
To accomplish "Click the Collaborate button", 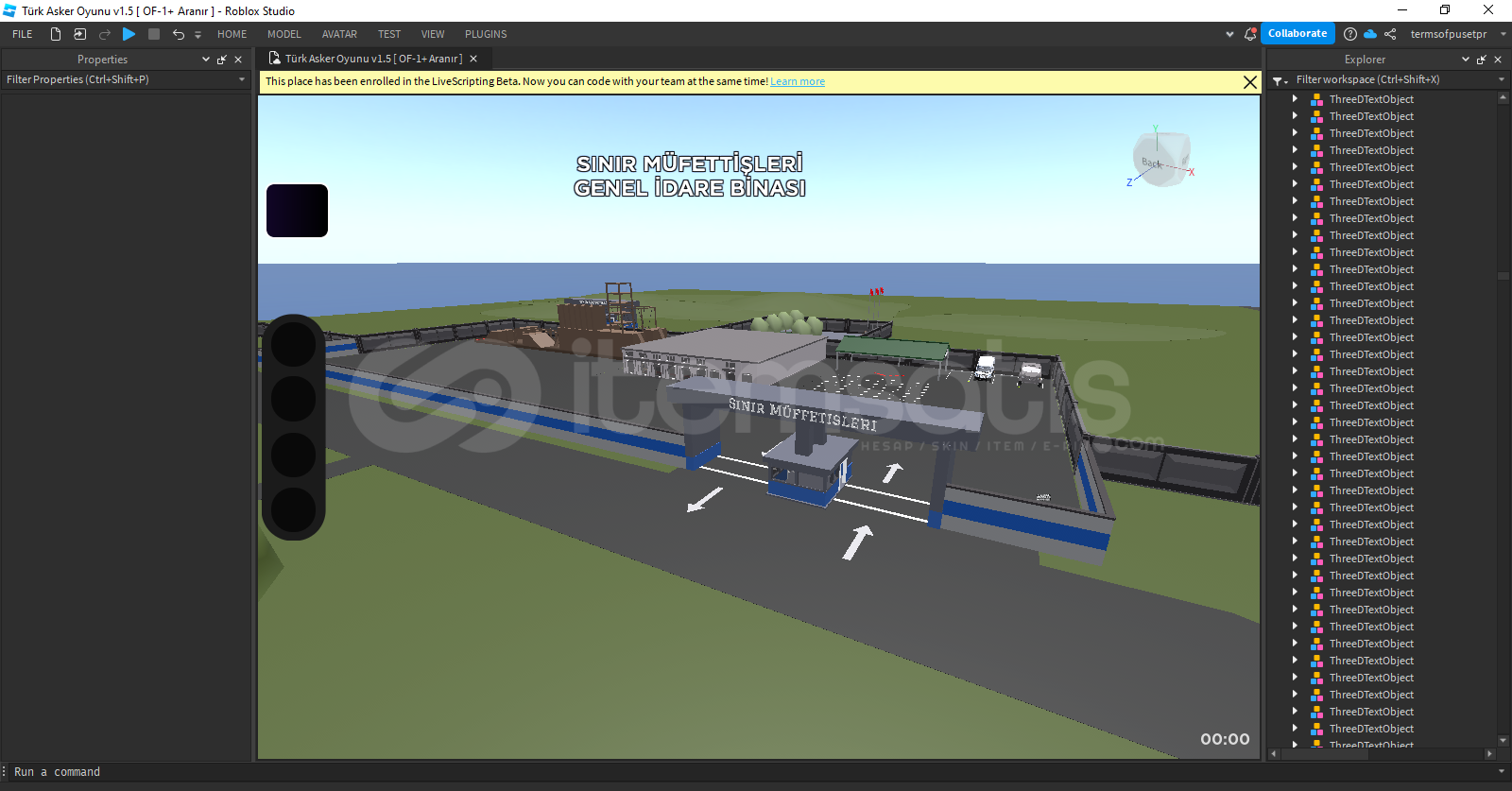I will [1297, 33].
